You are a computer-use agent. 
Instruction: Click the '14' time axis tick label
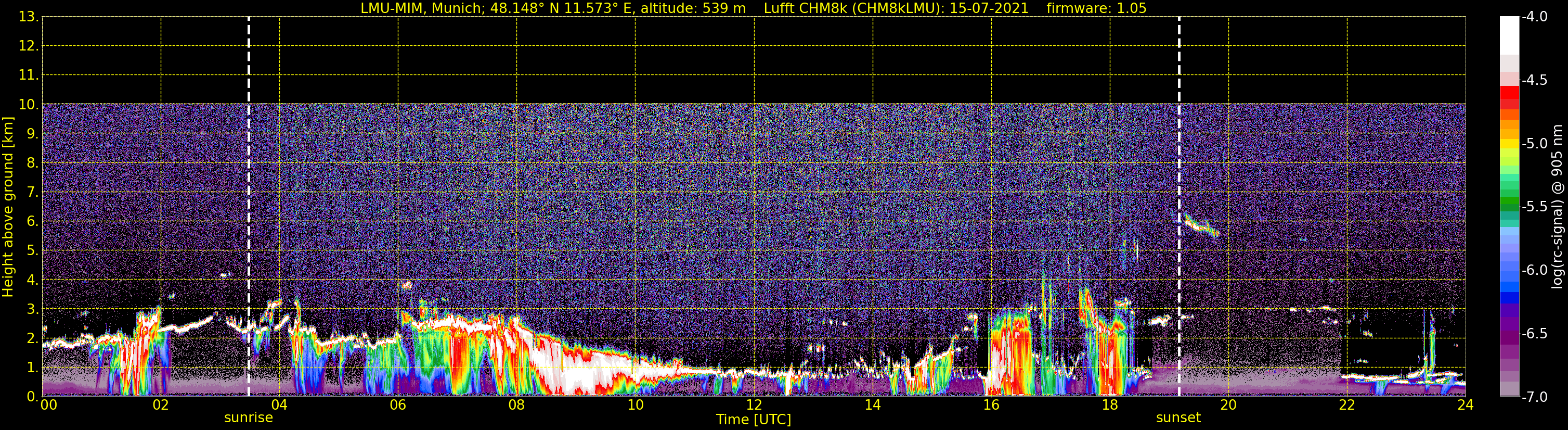click(873, 405)
